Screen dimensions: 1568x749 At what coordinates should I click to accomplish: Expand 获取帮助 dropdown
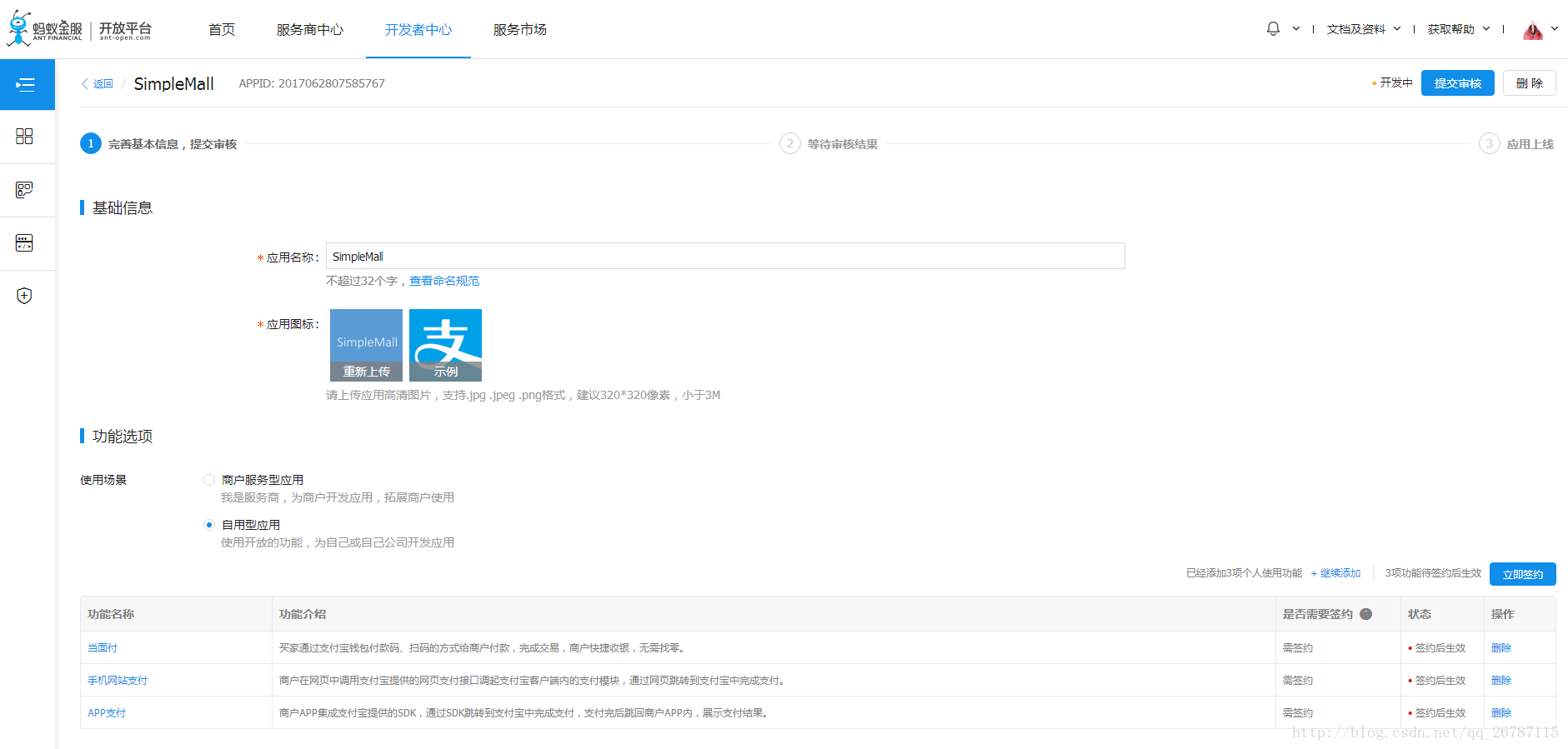click(1459, 29)
